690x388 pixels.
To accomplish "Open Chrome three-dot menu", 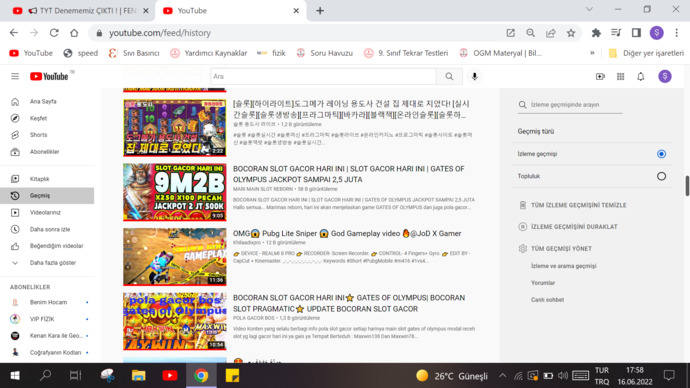I will (x=677, y=33).
